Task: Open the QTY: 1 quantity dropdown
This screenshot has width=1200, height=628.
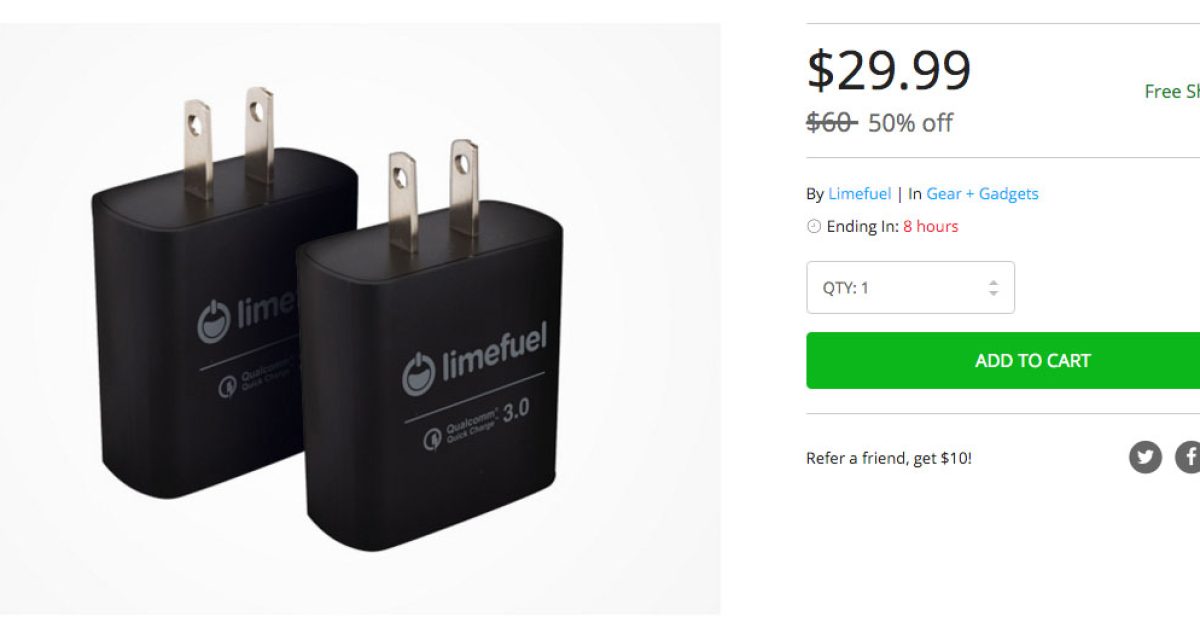Action: pyautogui.click(x=910, y=288)
